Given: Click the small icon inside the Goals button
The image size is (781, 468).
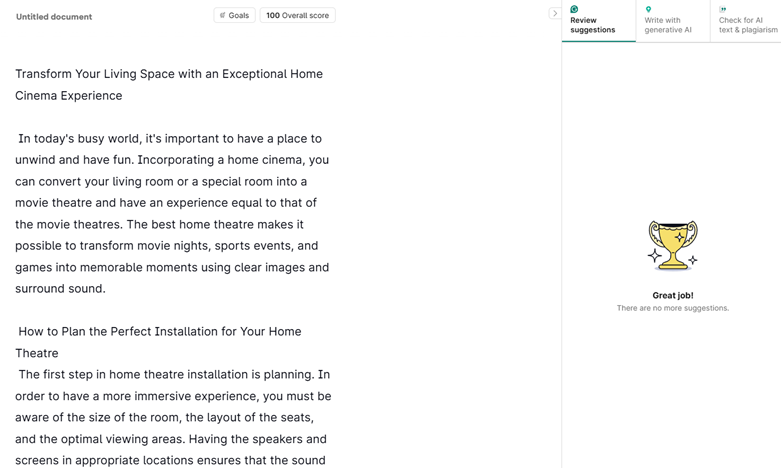Looking at the screenshot, I should tap(223, 16).
